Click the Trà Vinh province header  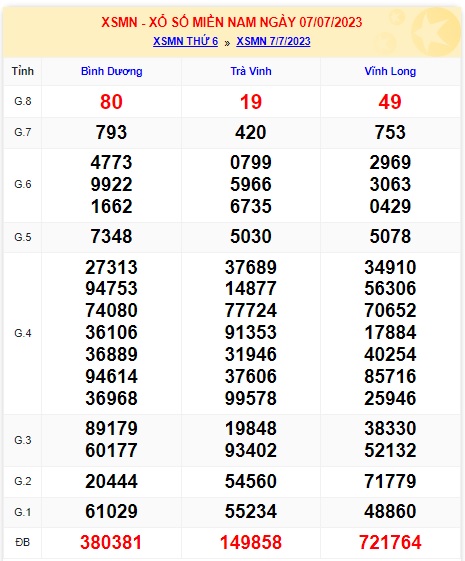251,71
